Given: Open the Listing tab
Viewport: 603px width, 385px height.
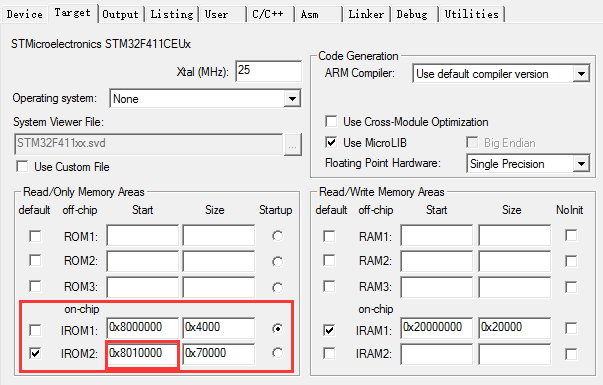Looking at the screenshot, I should [x=172, y=14].
